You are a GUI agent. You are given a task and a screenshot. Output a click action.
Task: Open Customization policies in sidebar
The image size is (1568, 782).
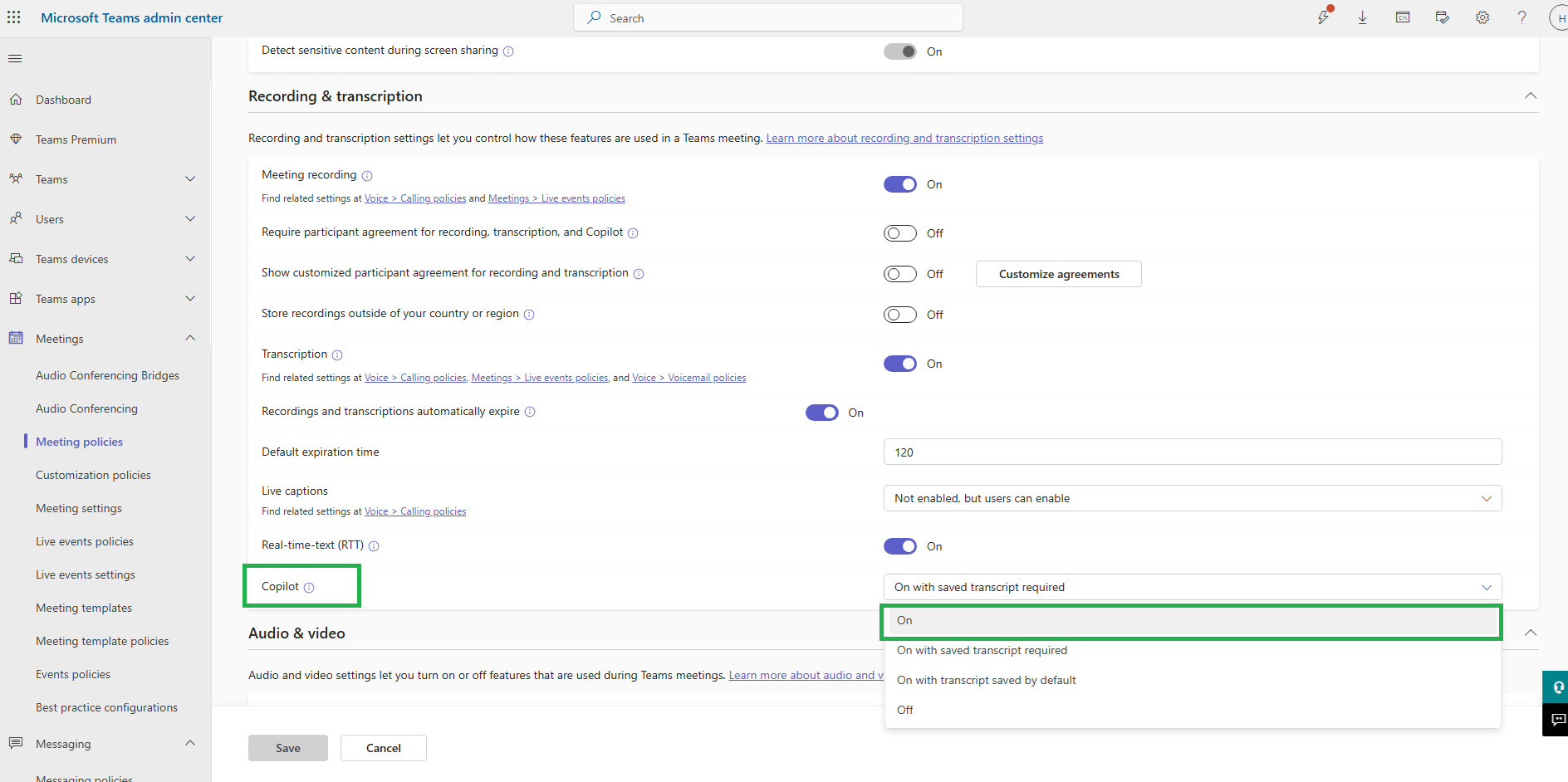point(93,475)
